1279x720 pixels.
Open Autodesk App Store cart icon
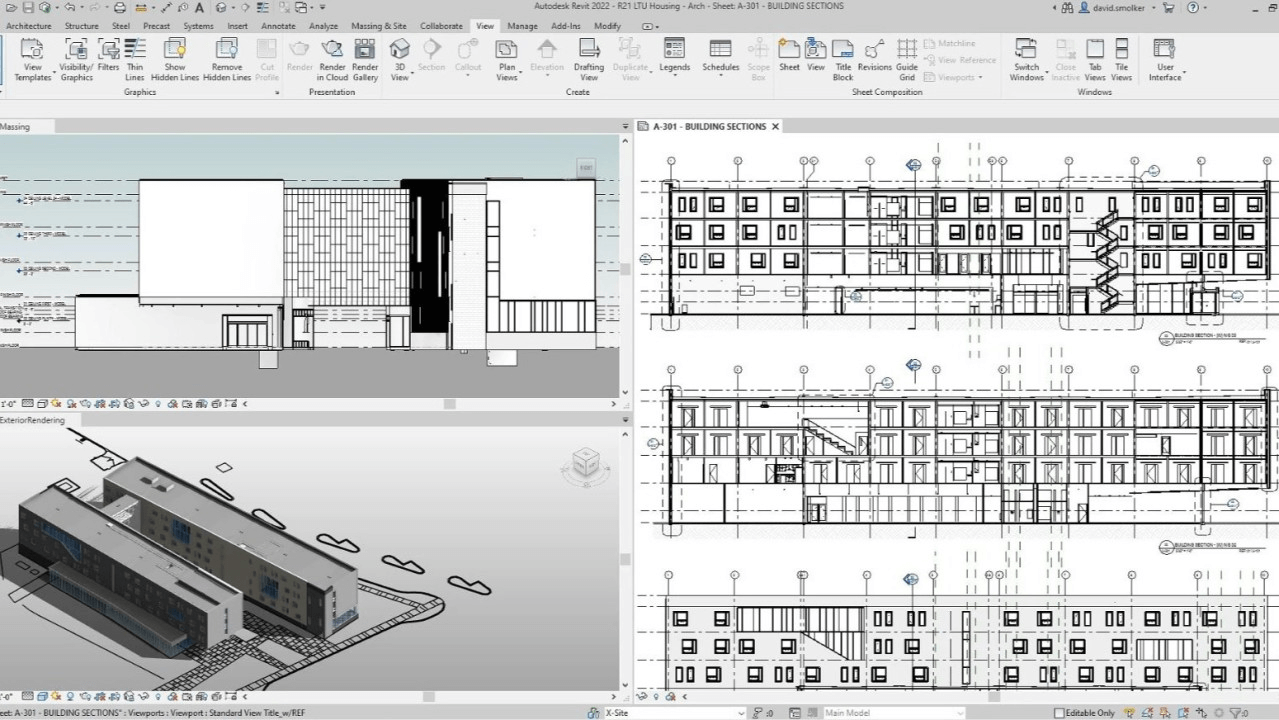pyautogui.click(x=1167, y=7)
